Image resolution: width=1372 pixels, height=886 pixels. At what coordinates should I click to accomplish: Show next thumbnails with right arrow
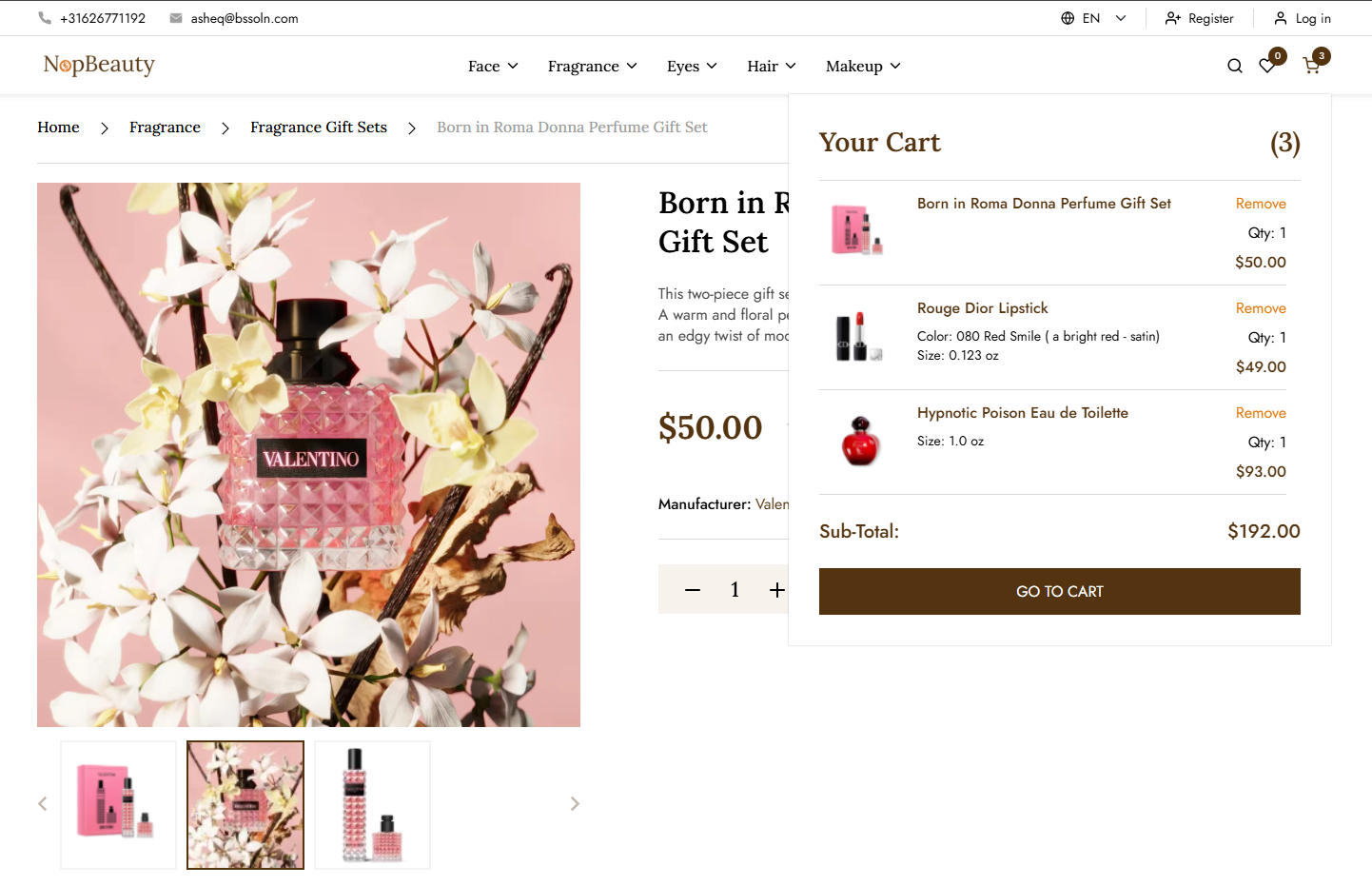tap(575, 804)
